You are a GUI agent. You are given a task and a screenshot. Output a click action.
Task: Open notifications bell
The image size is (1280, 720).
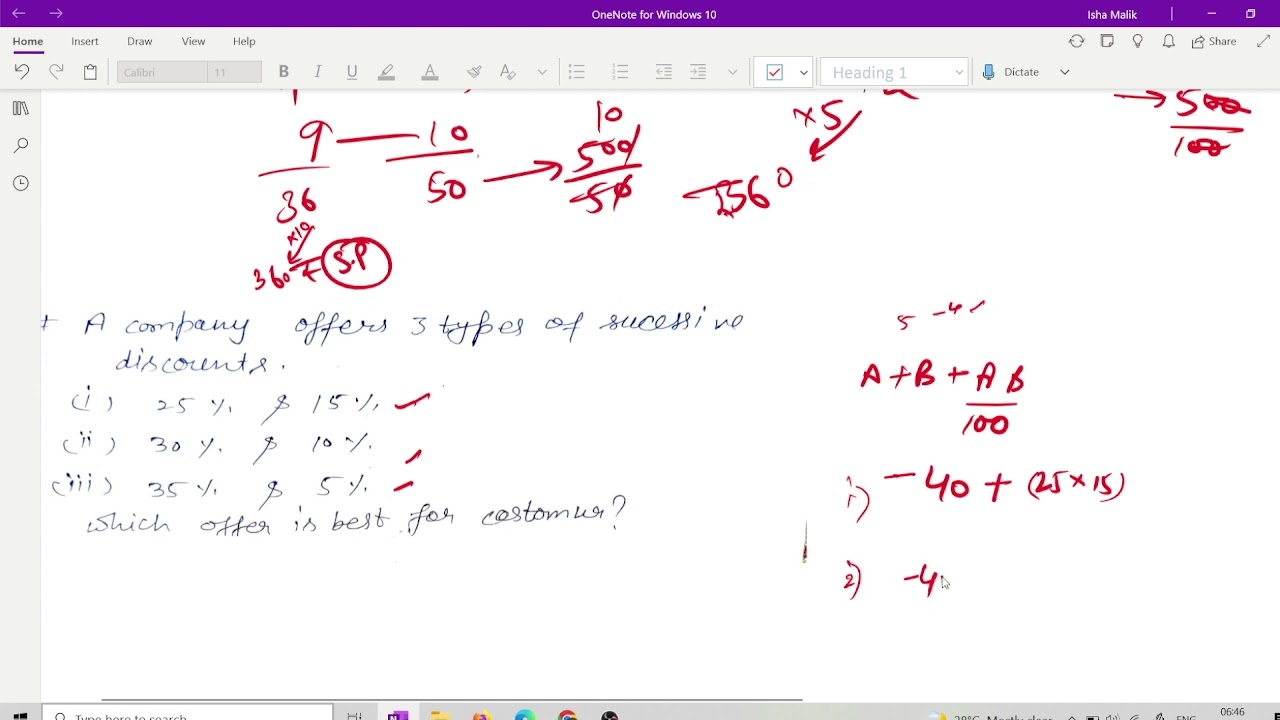pyautogui.click(x=1168, y=41)
